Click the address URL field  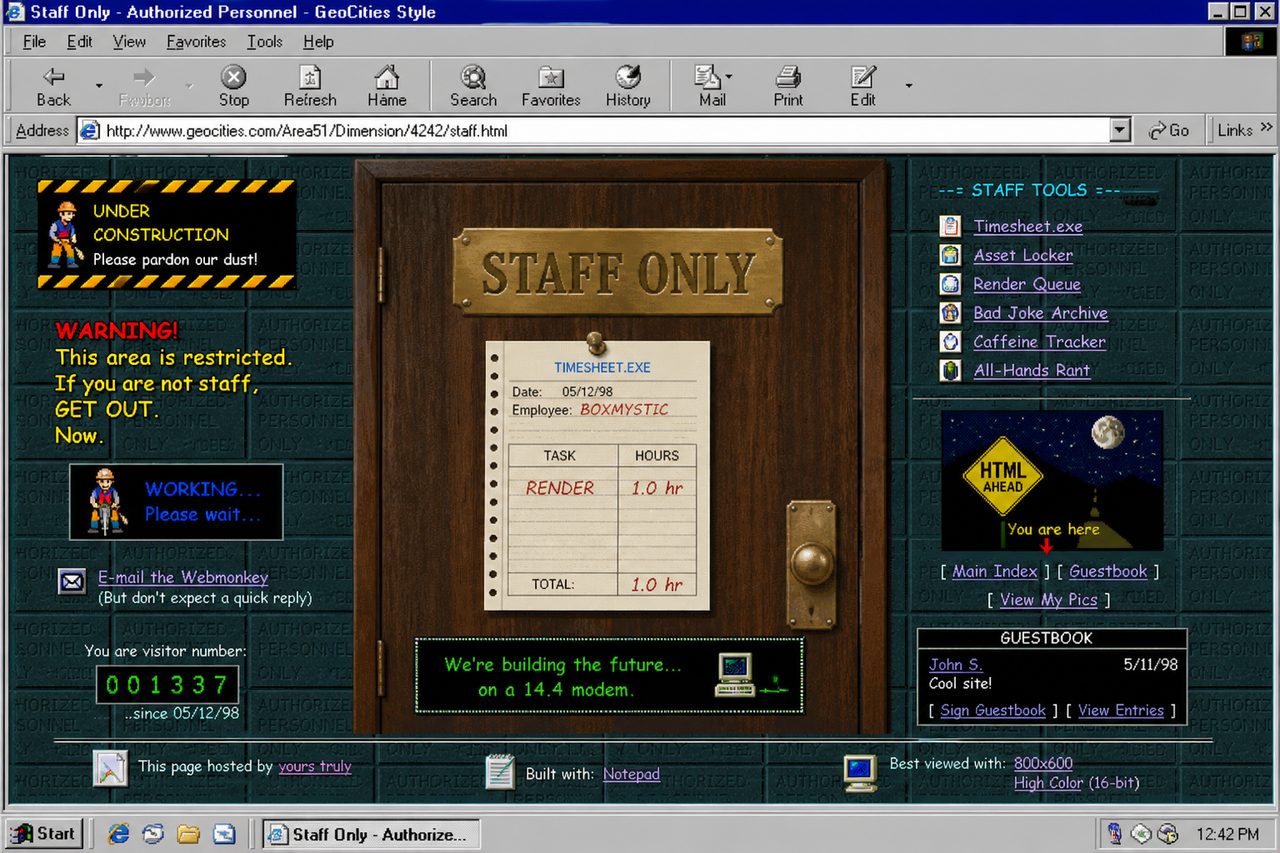(594, 130)
